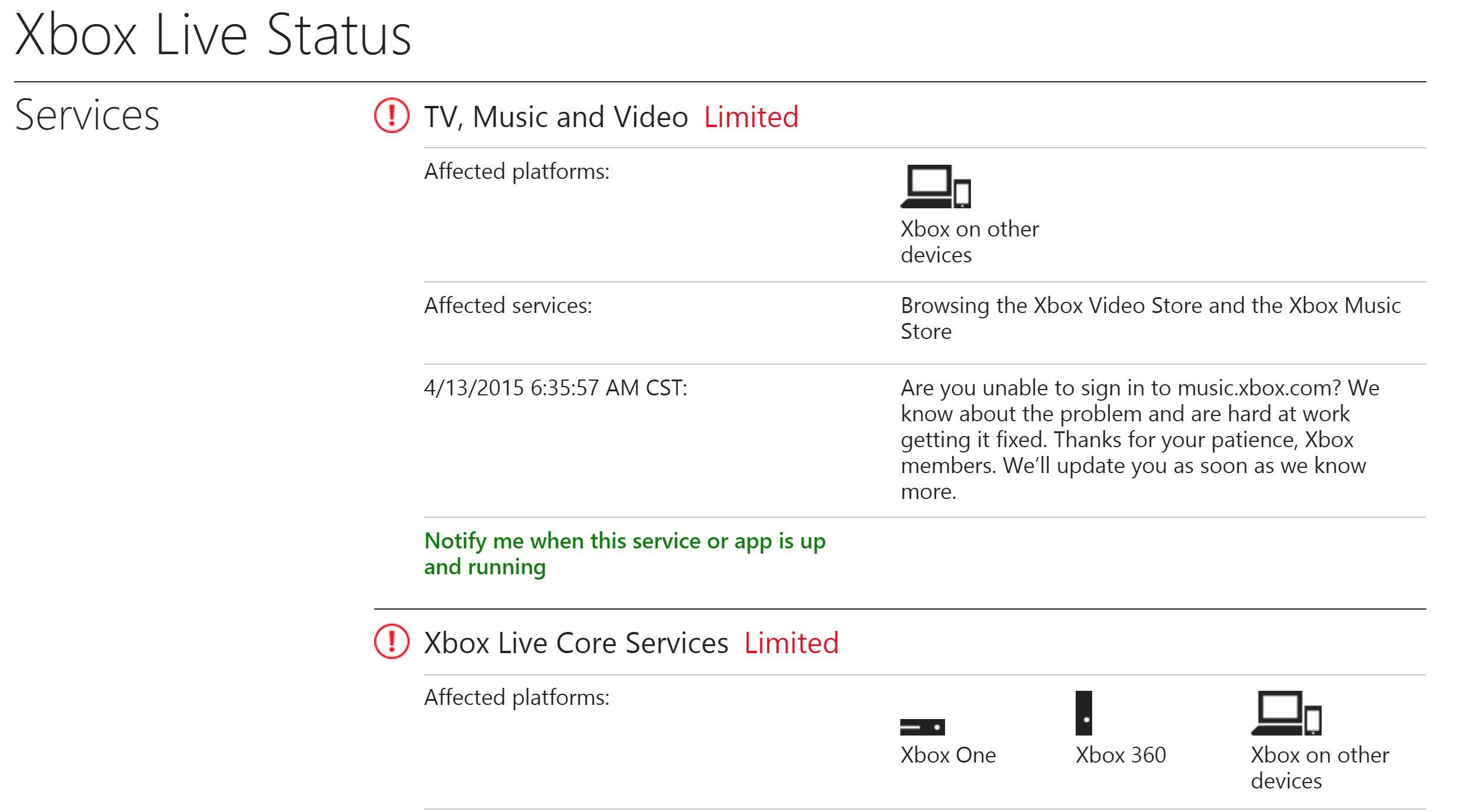Screen dimensions: 1477x812
Task: Click Xbox on other devices label under TV, Music
Action: point(970,242)
